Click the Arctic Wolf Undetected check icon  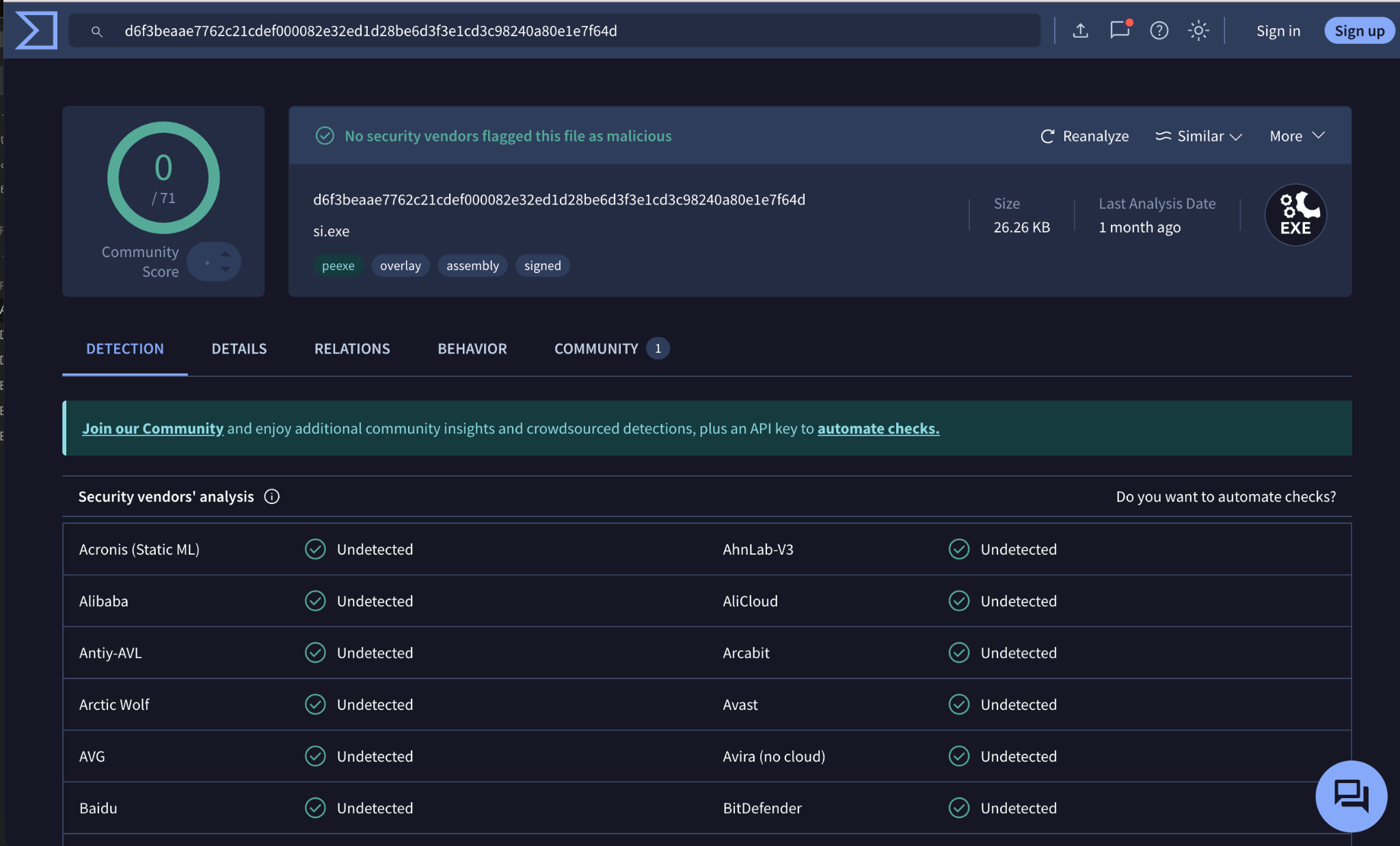tap(315, 704)
